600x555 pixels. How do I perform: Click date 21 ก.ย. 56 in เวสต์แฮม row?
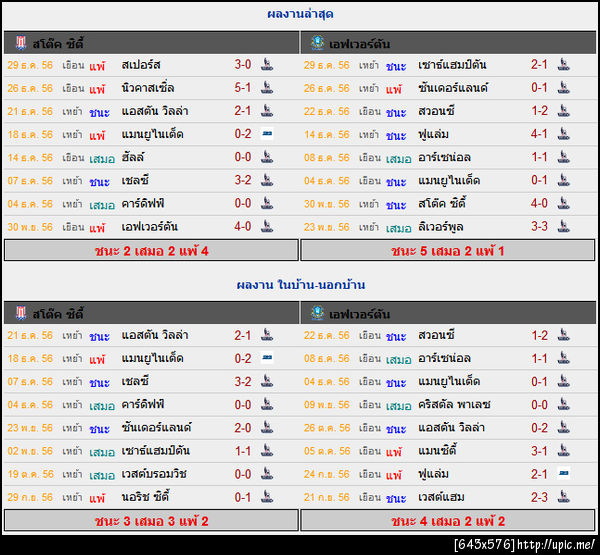pos(327,497)
